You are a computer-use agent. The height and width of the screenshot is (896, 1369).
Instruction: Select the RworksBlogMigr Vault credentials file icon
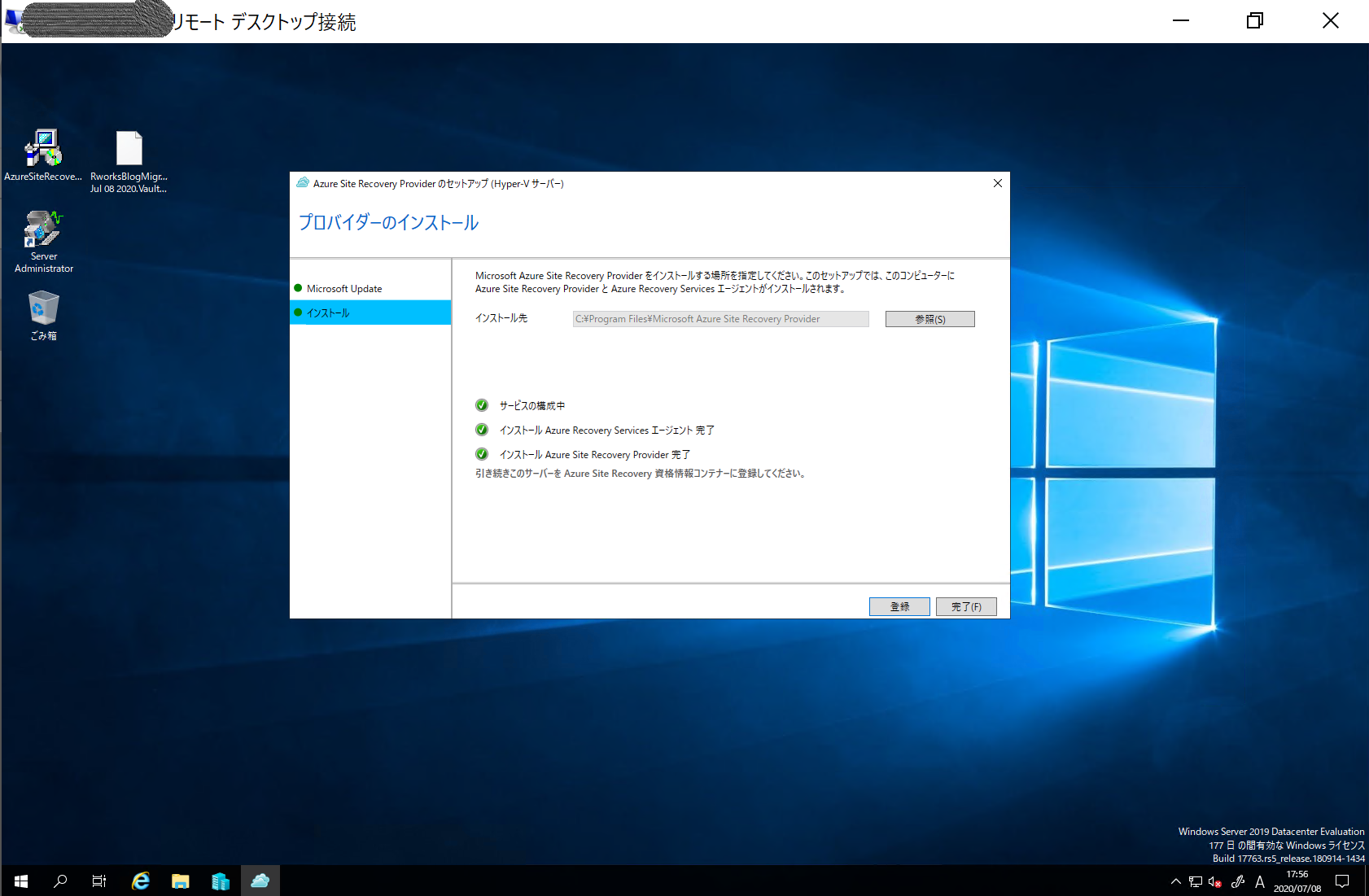pyautogui.click(x=129, y=161)
